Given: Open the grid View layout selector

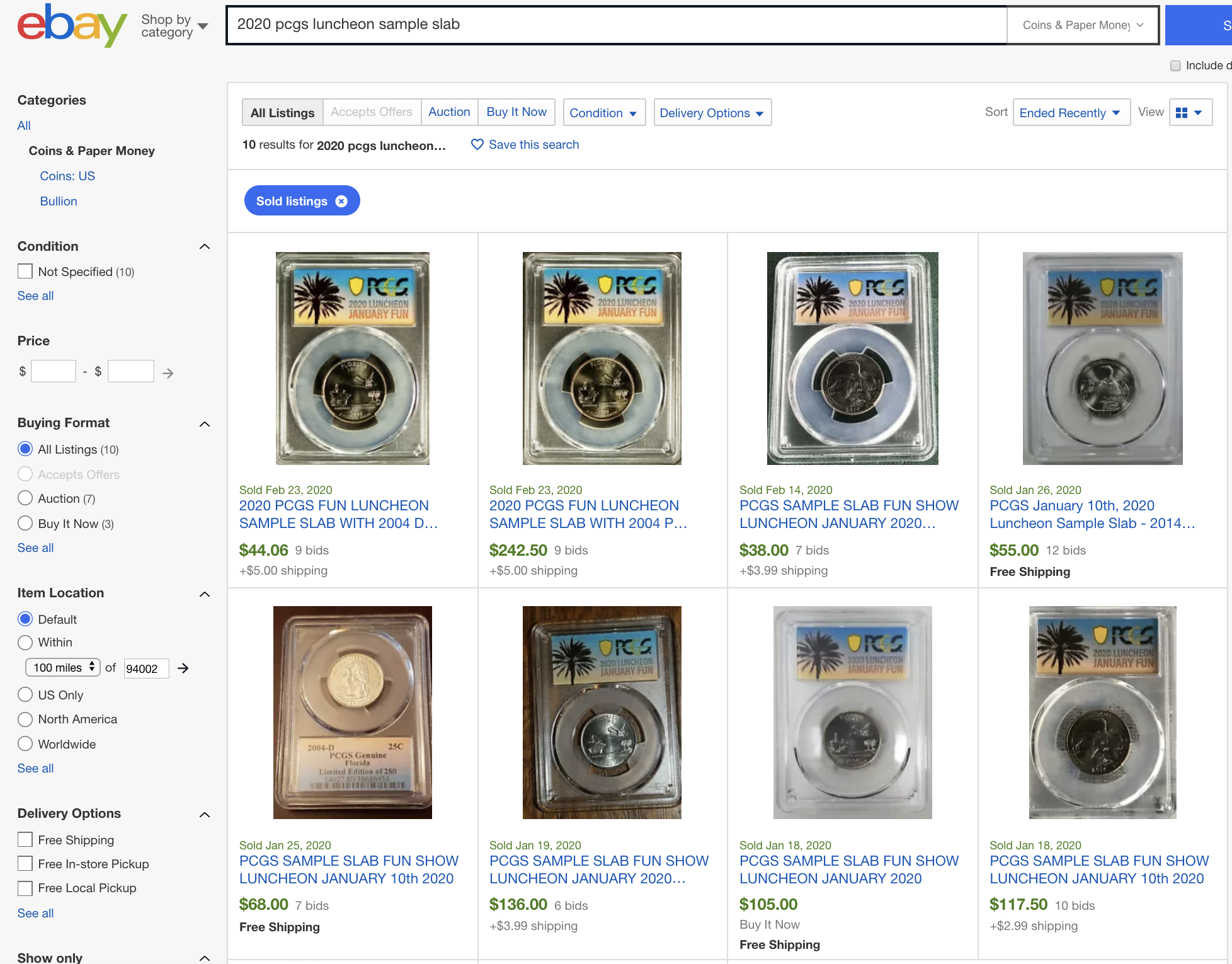Looking at the screenshot, I should point(1190,113).
